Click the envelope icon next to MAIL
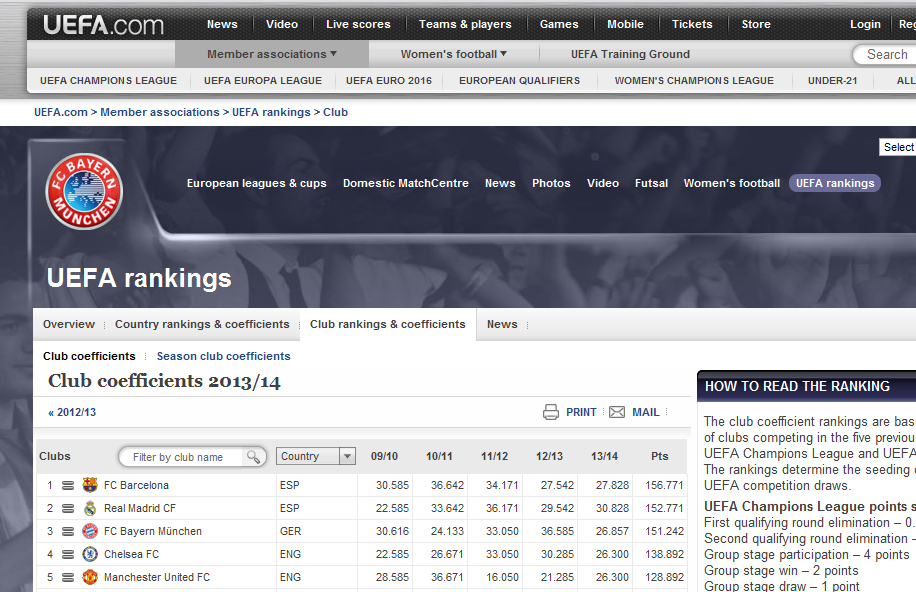Viewport: 916px width, 592px height. tap(617, 412)
